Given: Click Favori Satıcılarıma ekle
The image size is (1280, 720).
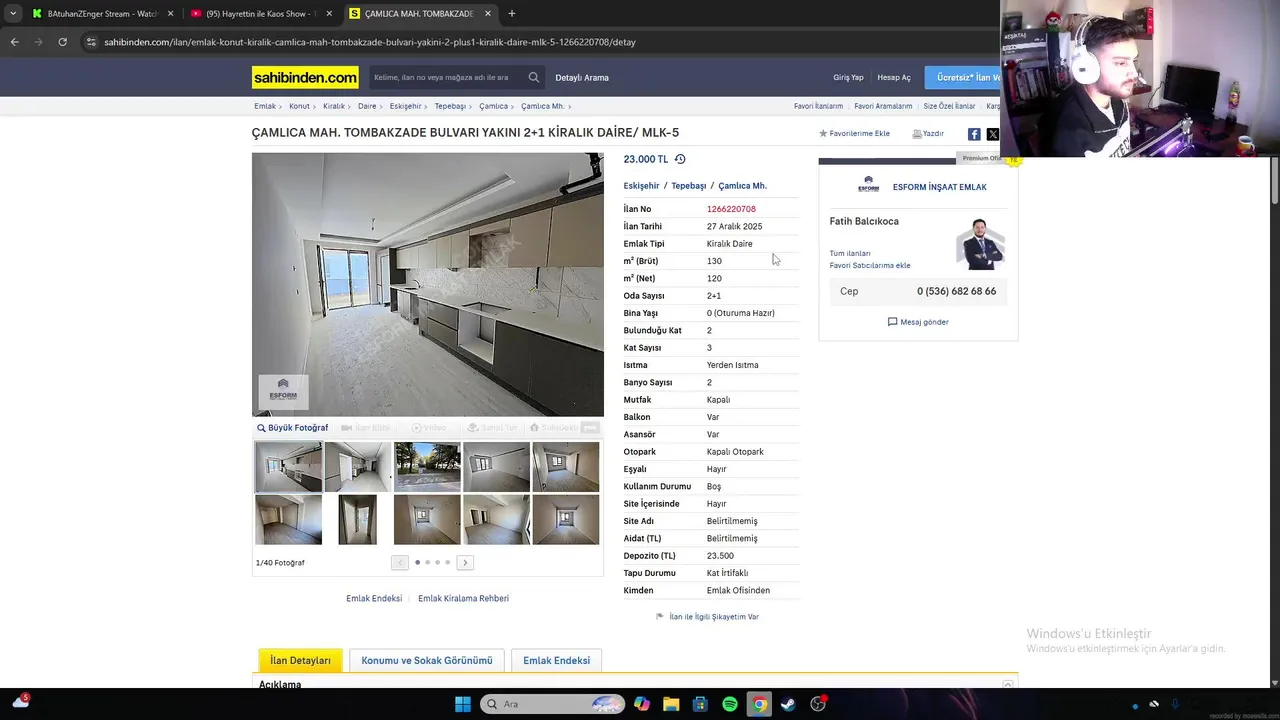Looking at the screenshot, I should click(x=870, y=266).
